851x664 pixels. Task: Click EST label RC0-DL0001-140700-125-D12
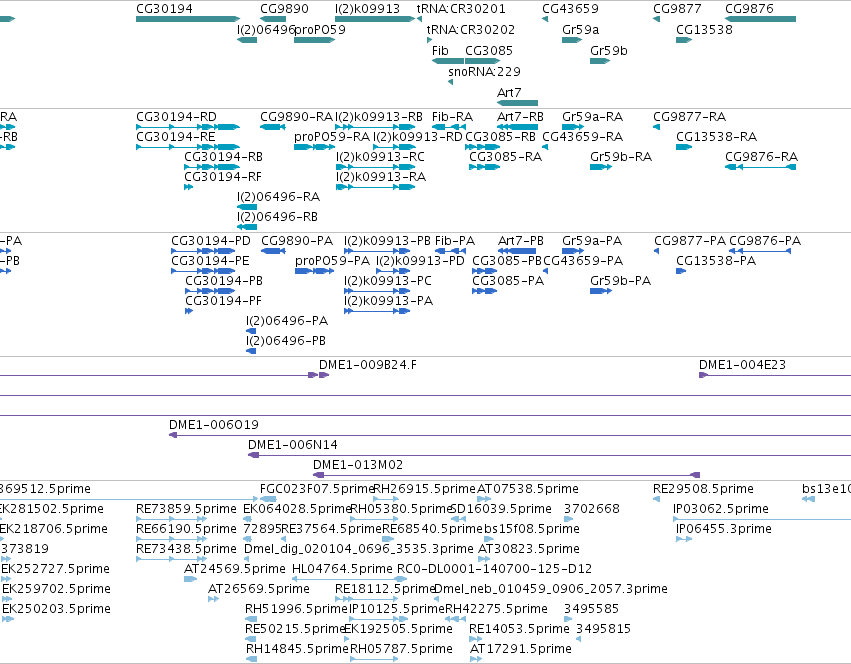(494, 568)
